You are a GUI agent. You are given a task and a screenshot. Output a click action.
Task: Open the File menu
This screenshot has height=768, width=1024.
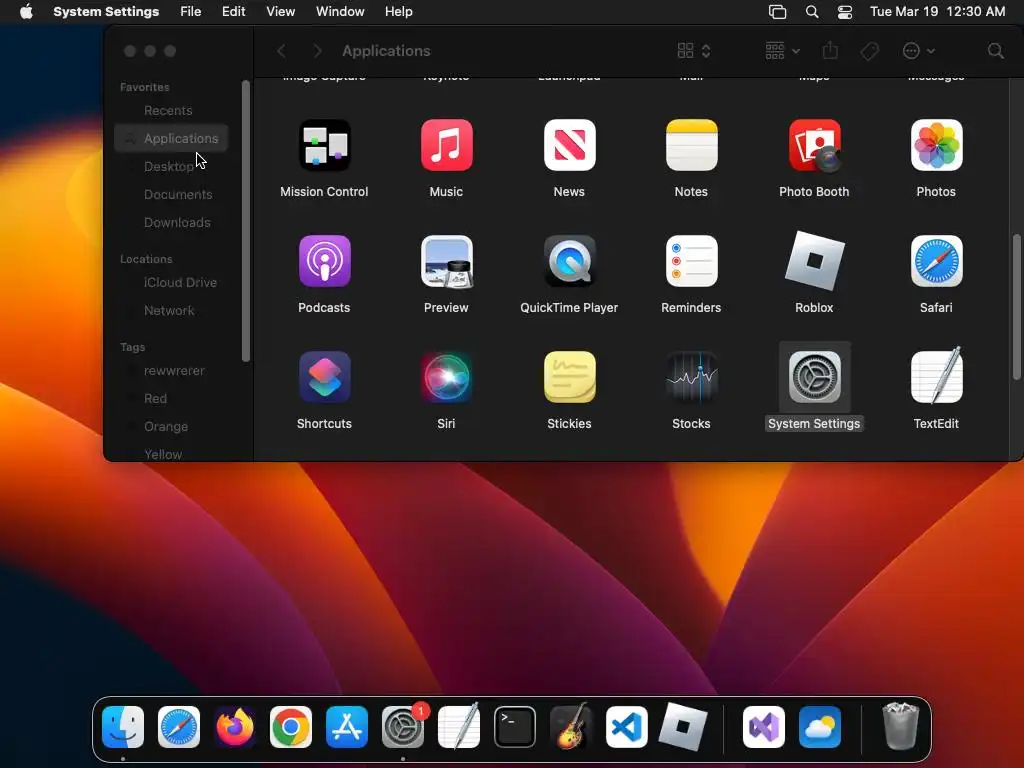click(x=190, y=12)
